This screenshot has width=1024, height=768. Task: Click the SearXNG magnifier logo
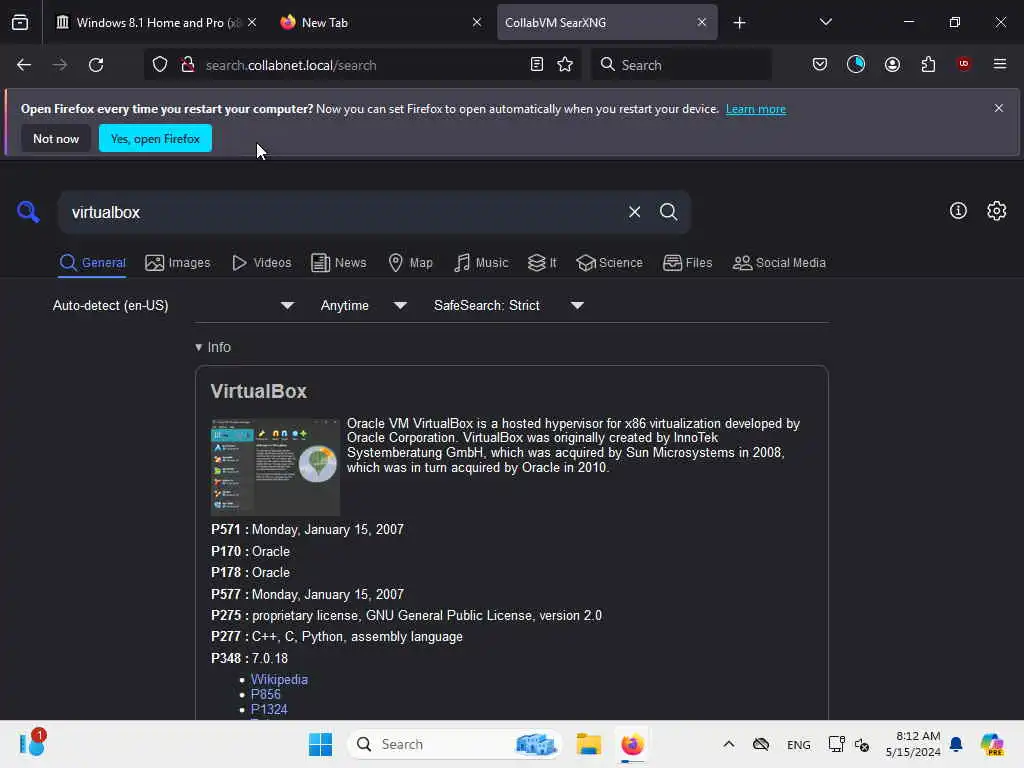pyautogui.click(x=28, y=212)
